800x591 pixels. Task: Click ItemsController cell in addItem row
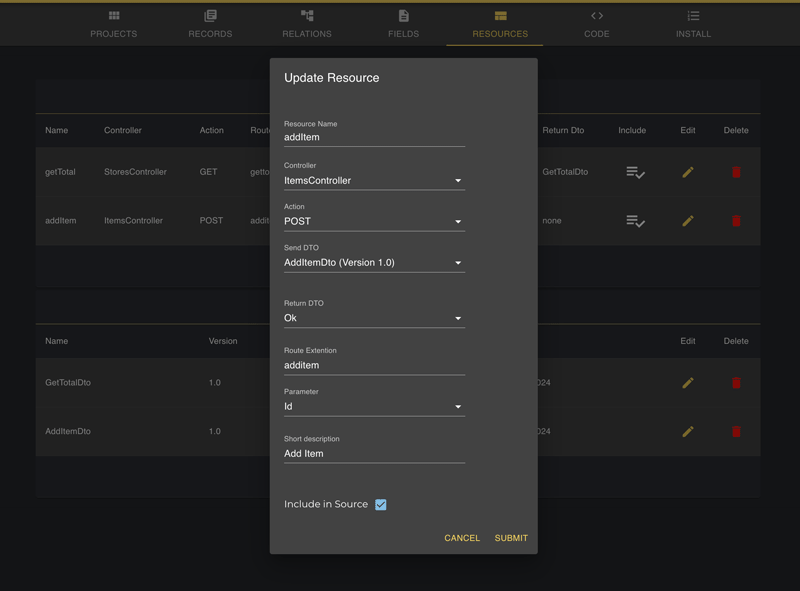click(133, 220)
